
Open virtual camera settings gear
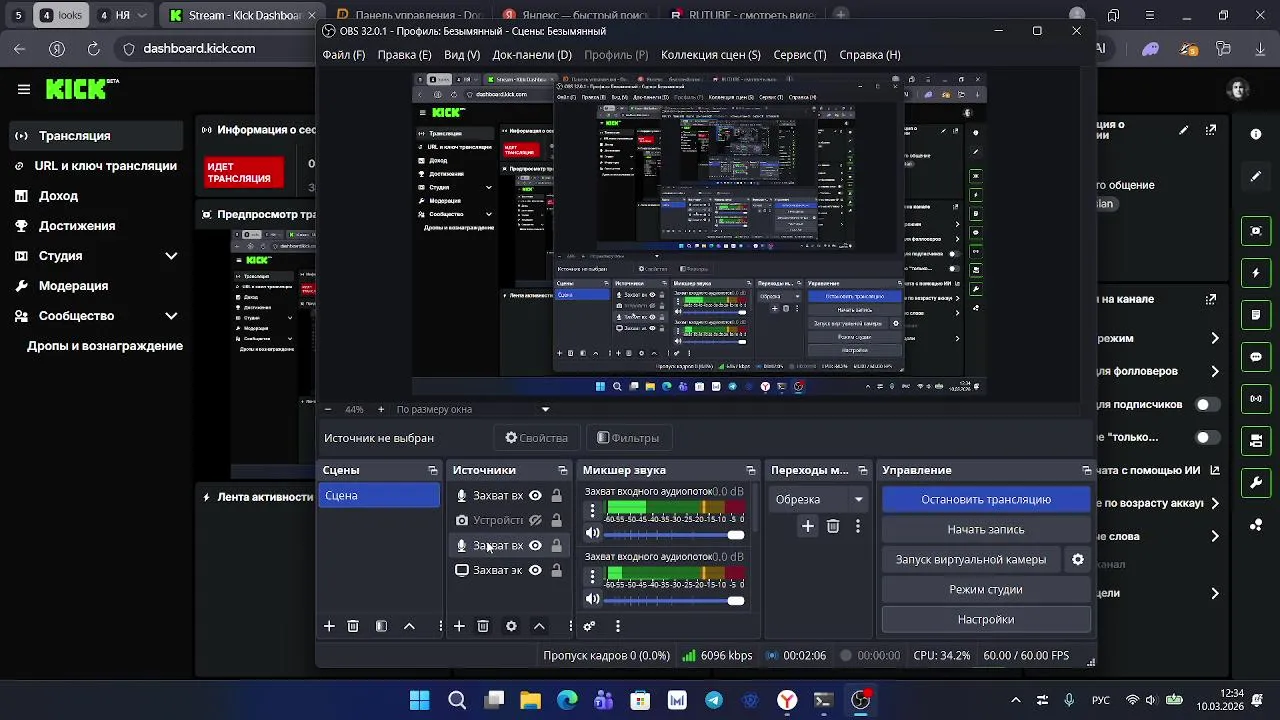click(1078, 560)
